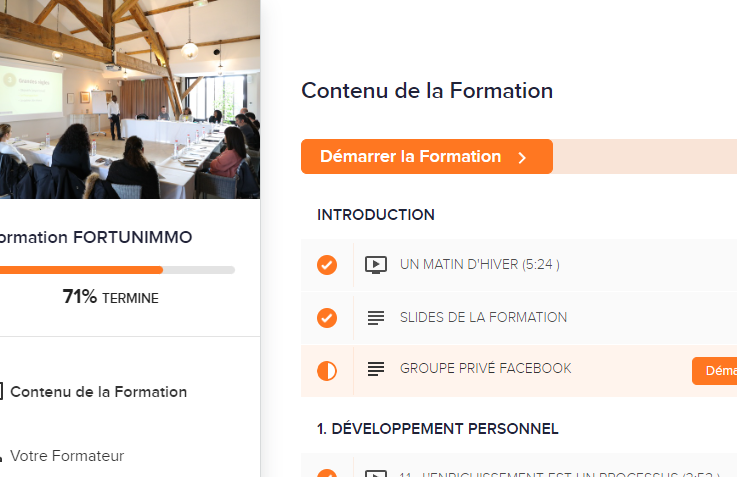Click the icon left of Contenu de la Formation sidebar
Screen dimensions: 737x477
click(x=1, y=391)
